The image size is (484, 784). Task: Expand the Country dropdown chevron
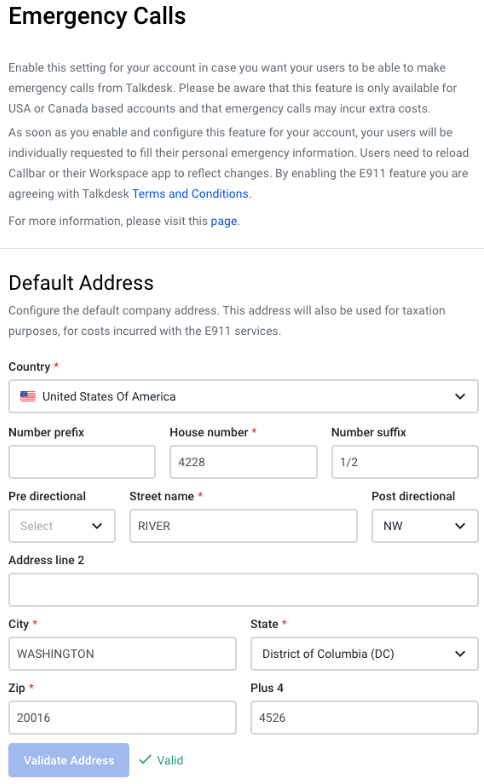[x=460, y=396]
